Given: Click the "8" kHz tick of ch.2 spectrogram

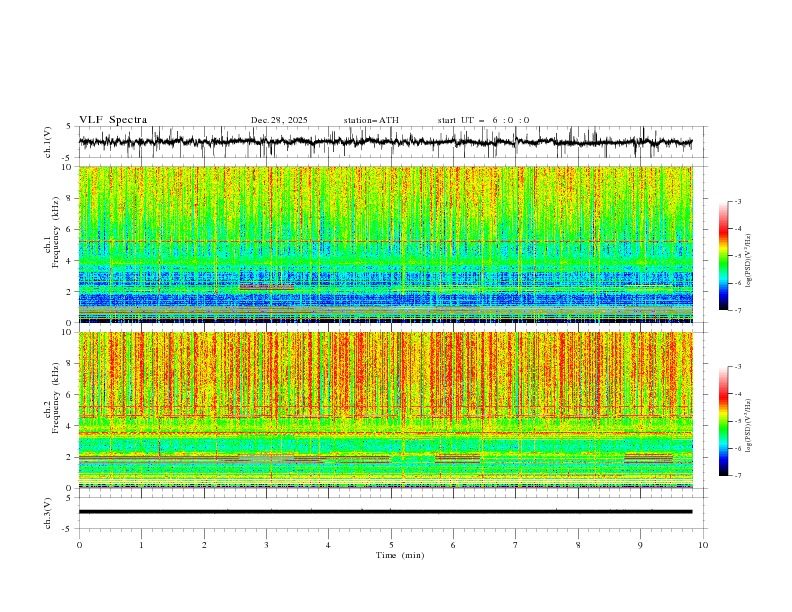Looking at the screenshot, I should click(69, 364).
